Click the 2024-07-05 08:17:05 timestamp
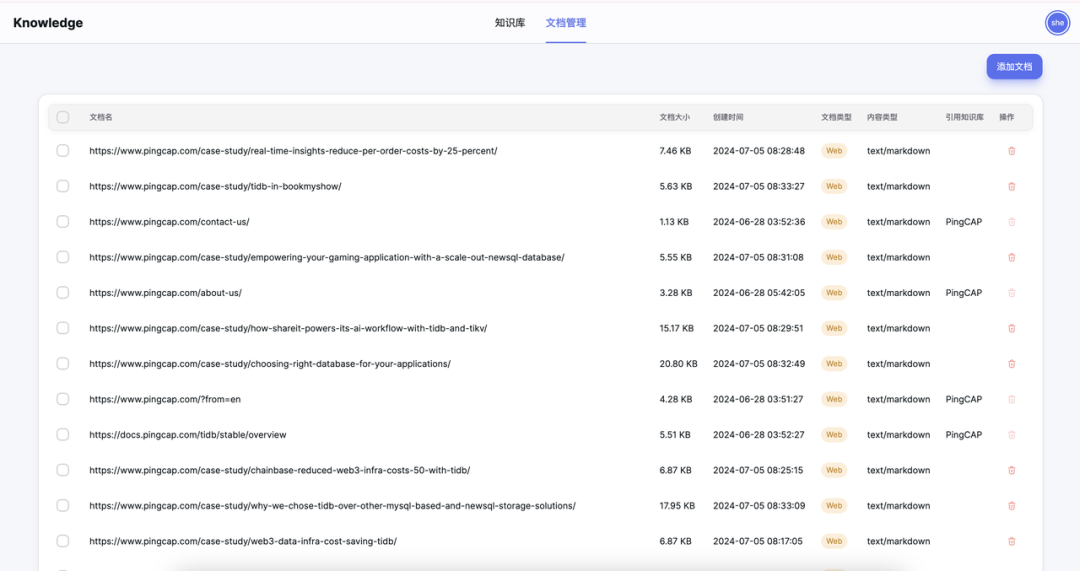This screenshot has height=571, width=1080. [x=758, y=541]
